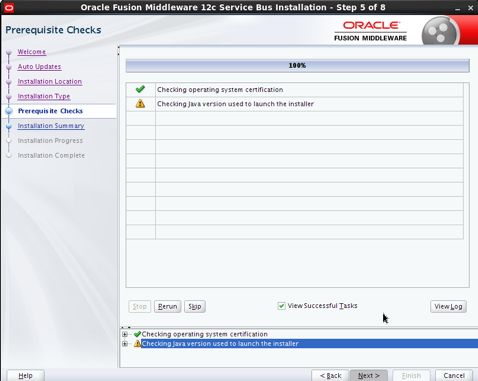The height and width of the screenshot is (381, 478).
Task: Click the green check icon in bottom tree
Action: tap(137, 334)
